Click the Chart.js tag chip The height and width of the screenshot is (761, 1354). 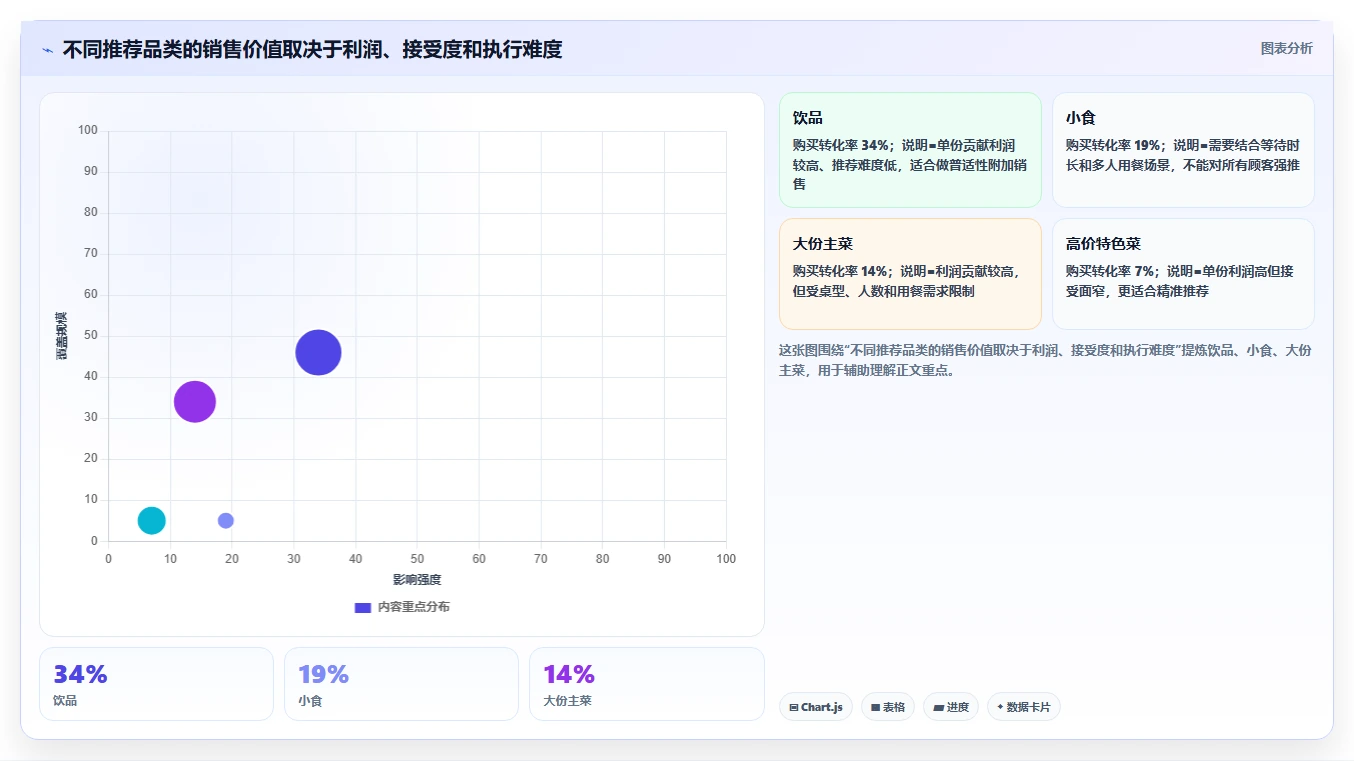pyautogui.click(x=816, y=707)
